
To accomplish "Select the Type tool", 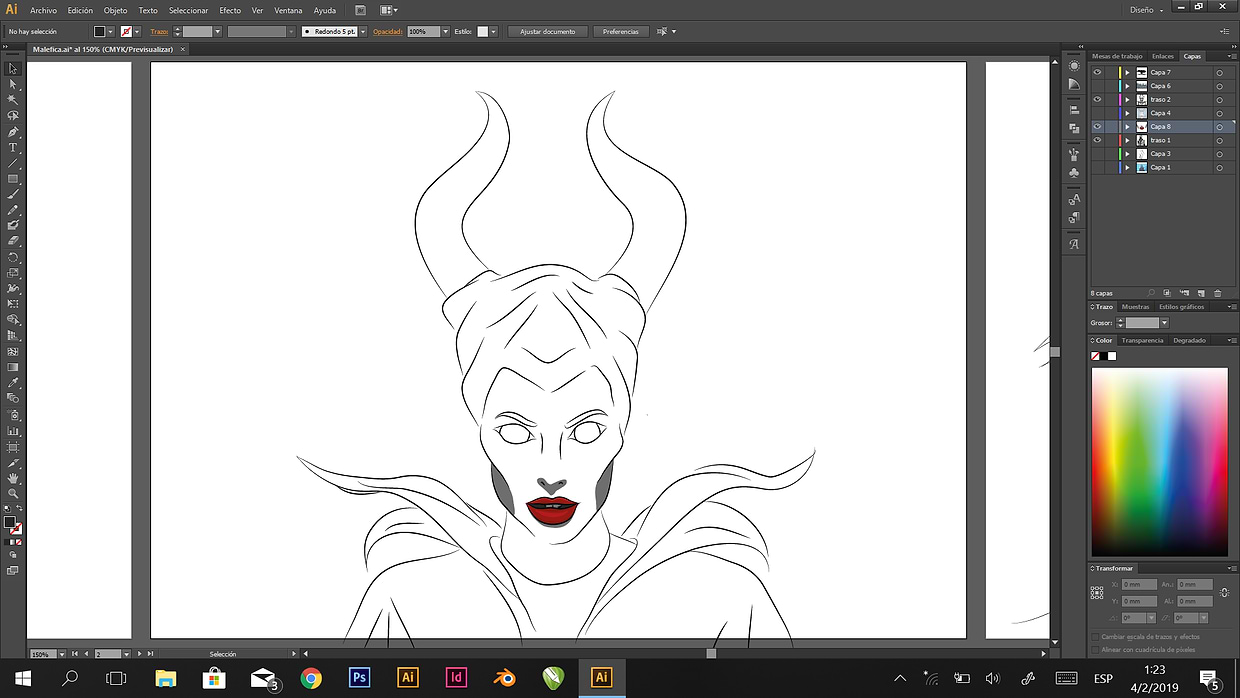I will tap(13, 148).
